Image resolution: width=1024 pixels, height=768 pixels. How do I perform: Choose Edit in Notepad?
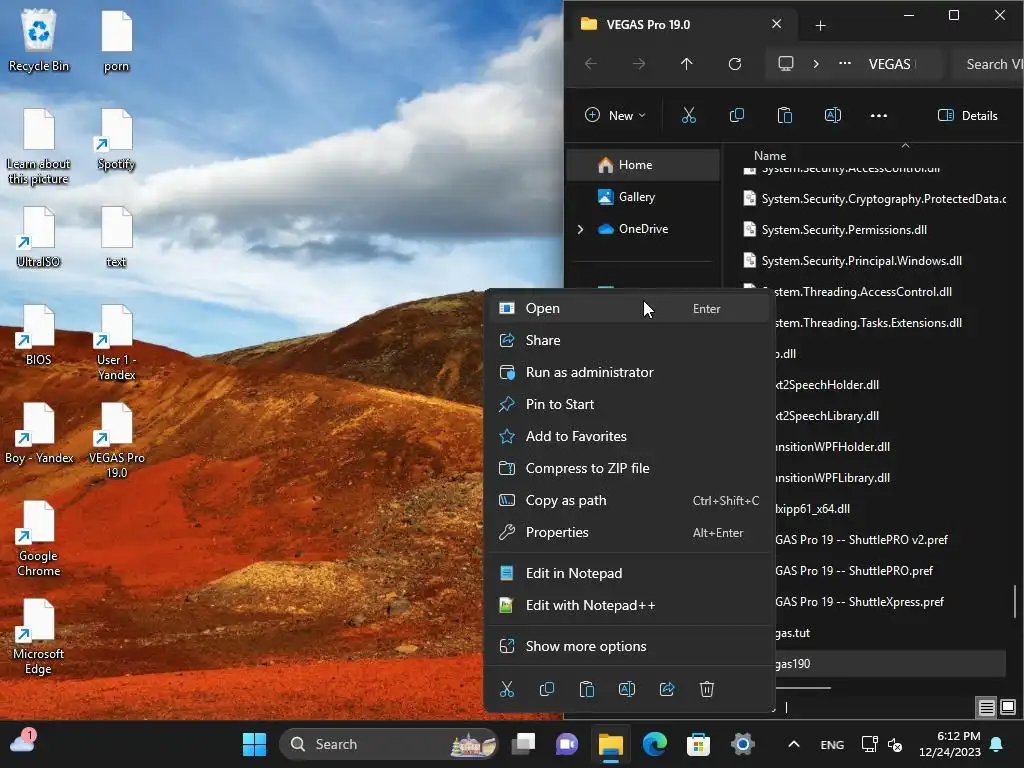630,573
